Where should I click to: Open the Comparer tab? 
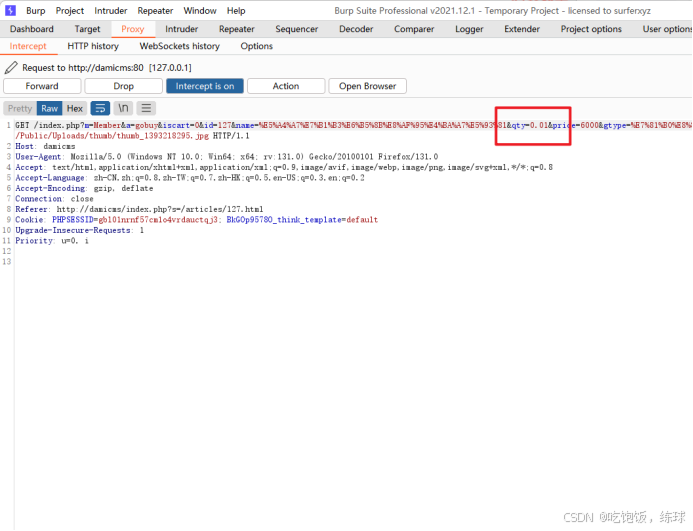click(x=414, y=29)
